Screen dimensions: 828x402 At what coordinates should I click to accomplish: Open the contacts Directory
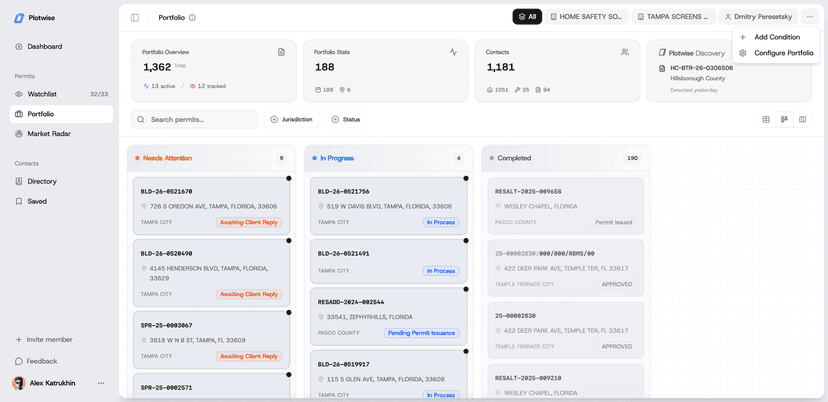click(61, 181)
